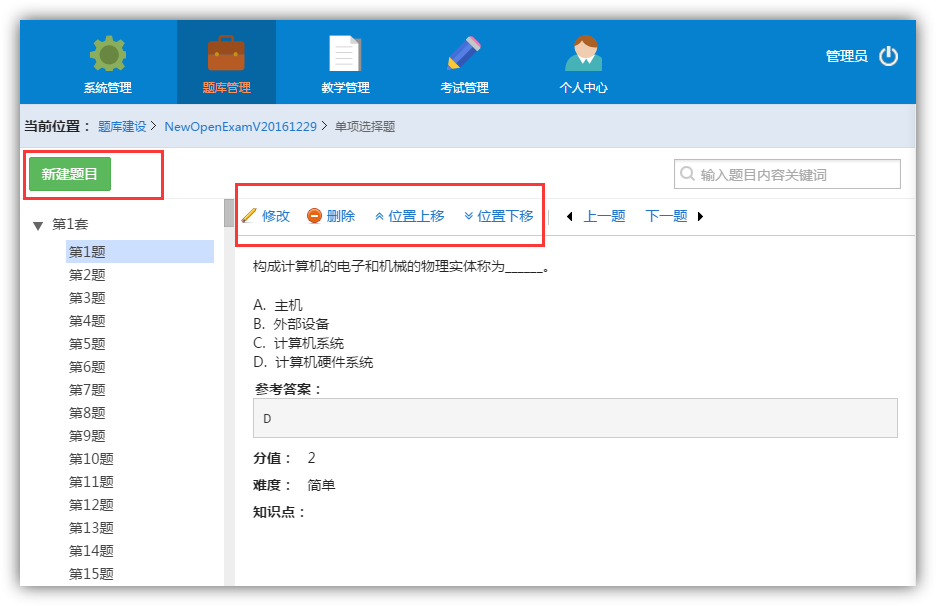Viewport: 936px width, 606px height.
Task: Click the document icon for 教学管理
Action: pyautogui.click(x=345, y=53)
